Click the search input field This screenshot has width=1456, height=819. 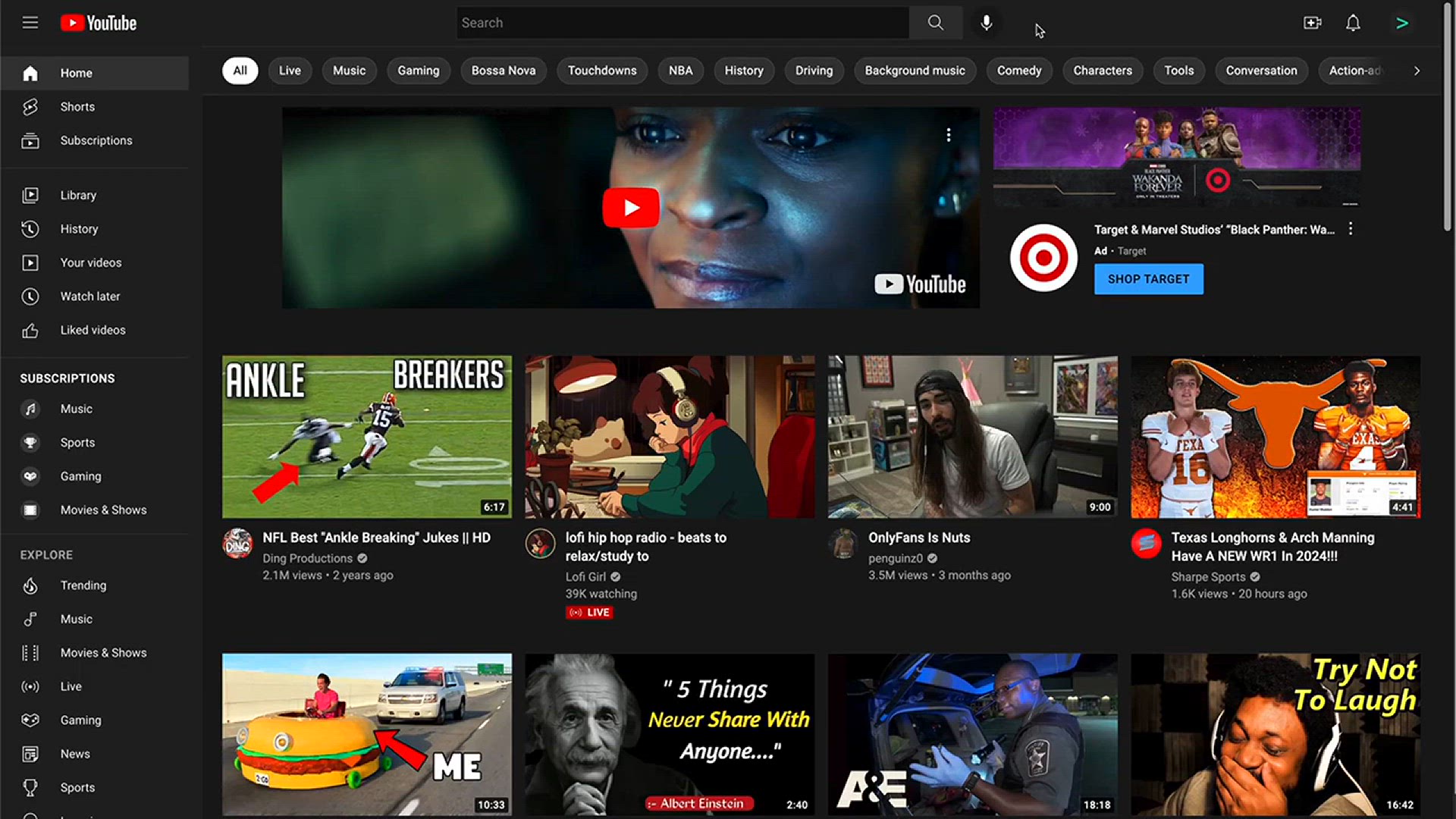pyautogui.click(x=682, y=23)
